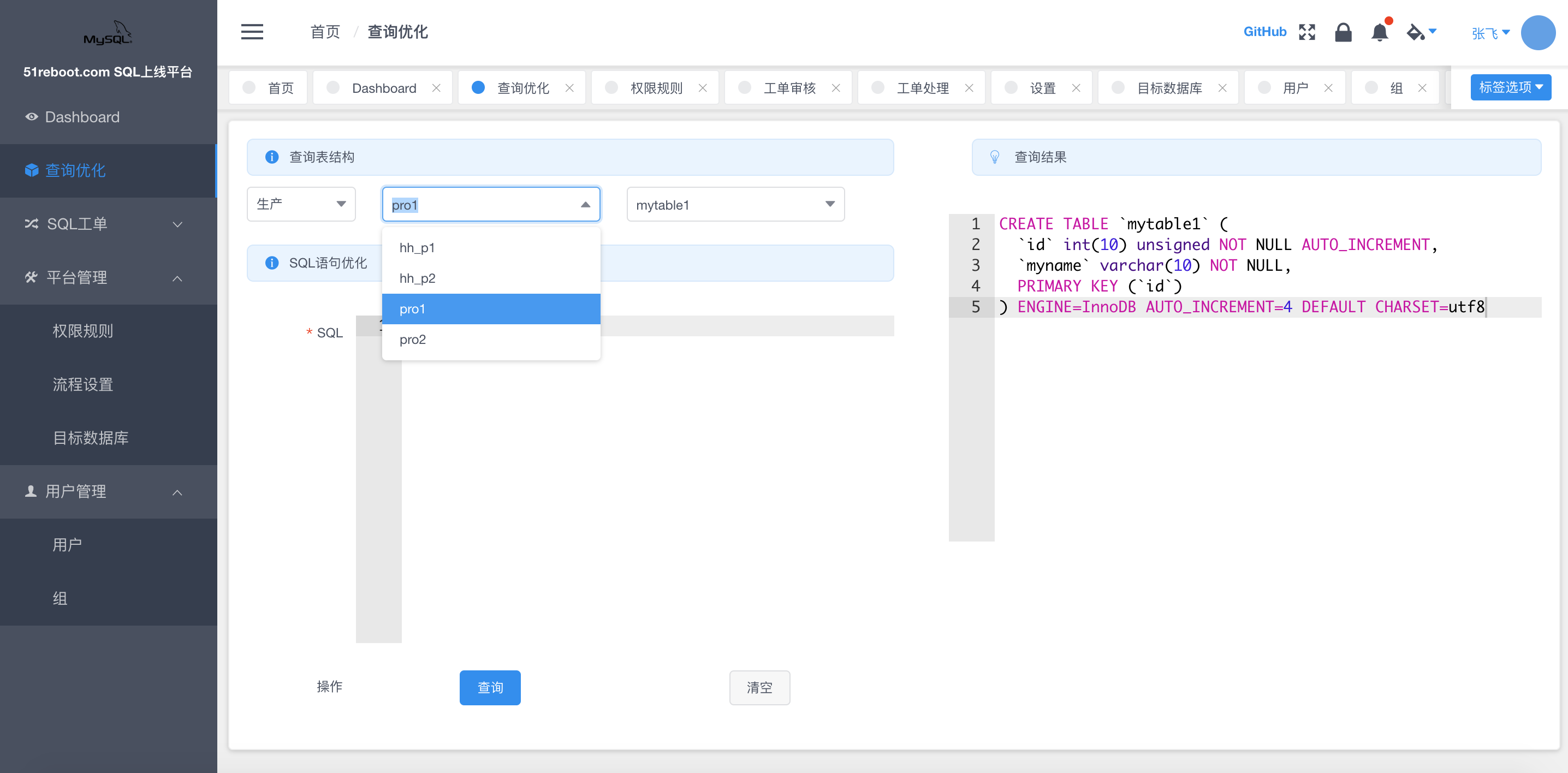Switch to the 目标数据库 tab
The height and width of the screenshot is (773, 1568).
coord(1169,88)
